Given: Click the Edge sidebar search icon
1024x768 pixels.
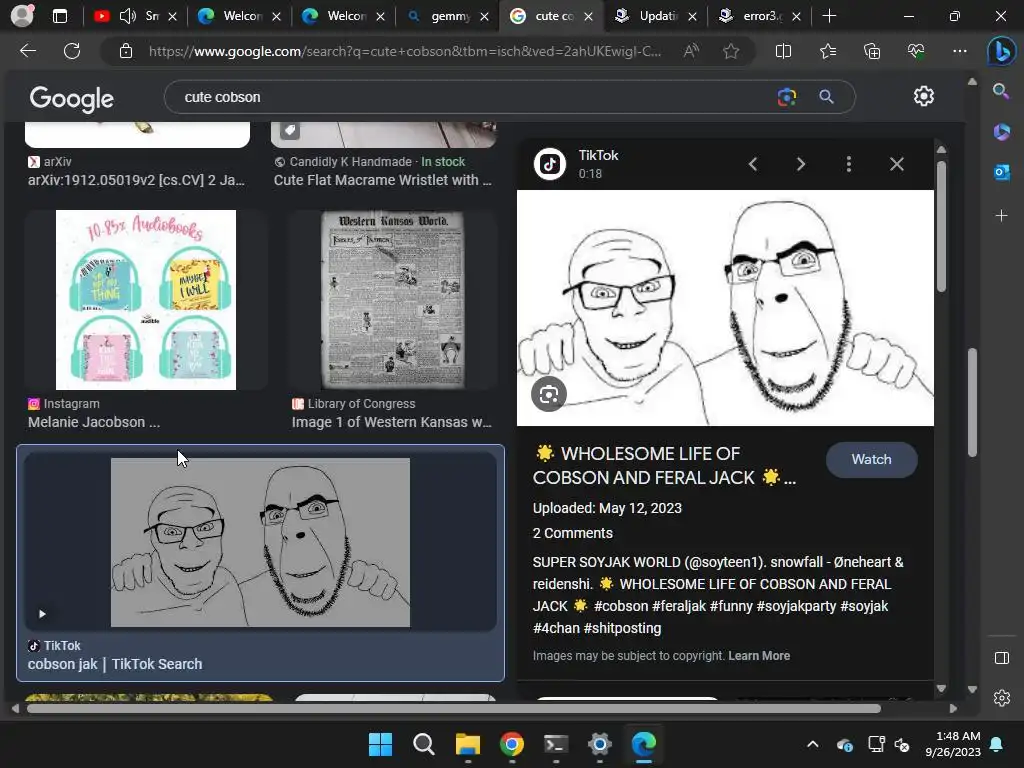Looking at the screenshot, I should coord(1001,91).
